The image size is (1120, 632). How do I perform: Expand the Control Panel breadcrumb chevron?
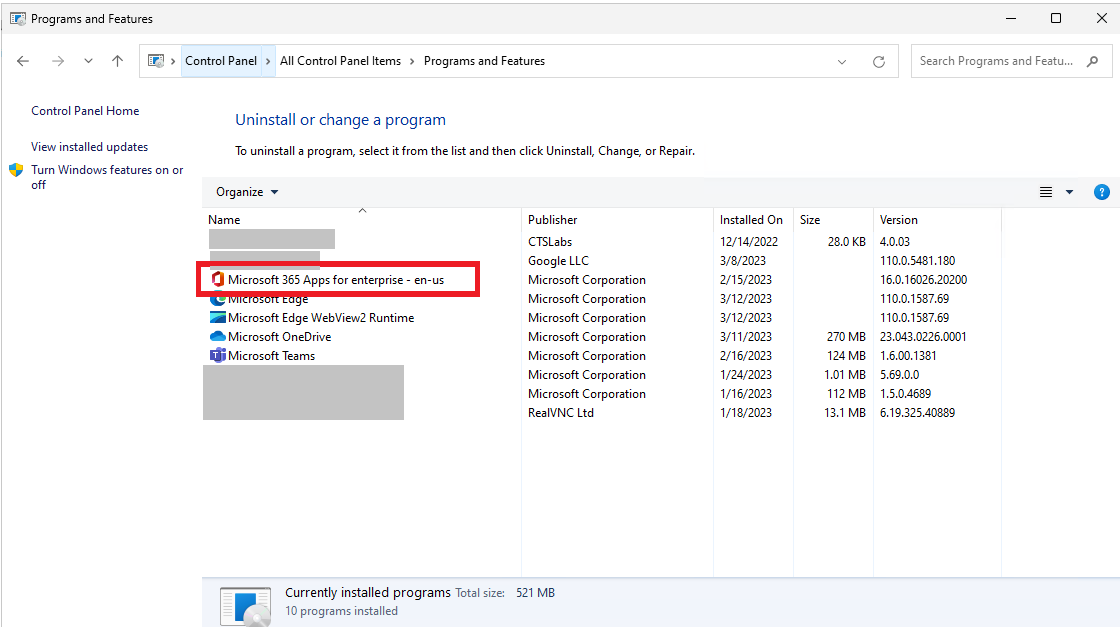point(266,60)
